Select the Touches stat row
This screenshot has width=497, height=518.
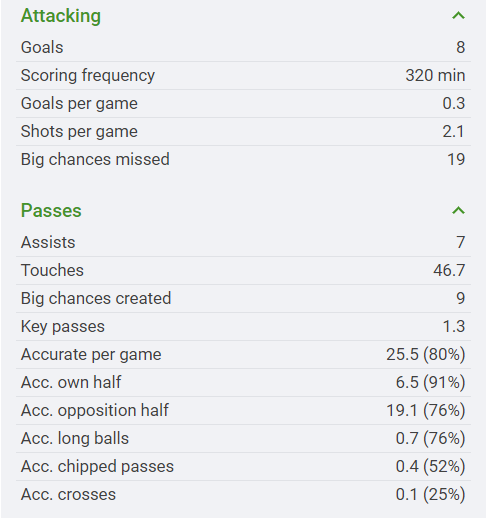click(243, 270)
